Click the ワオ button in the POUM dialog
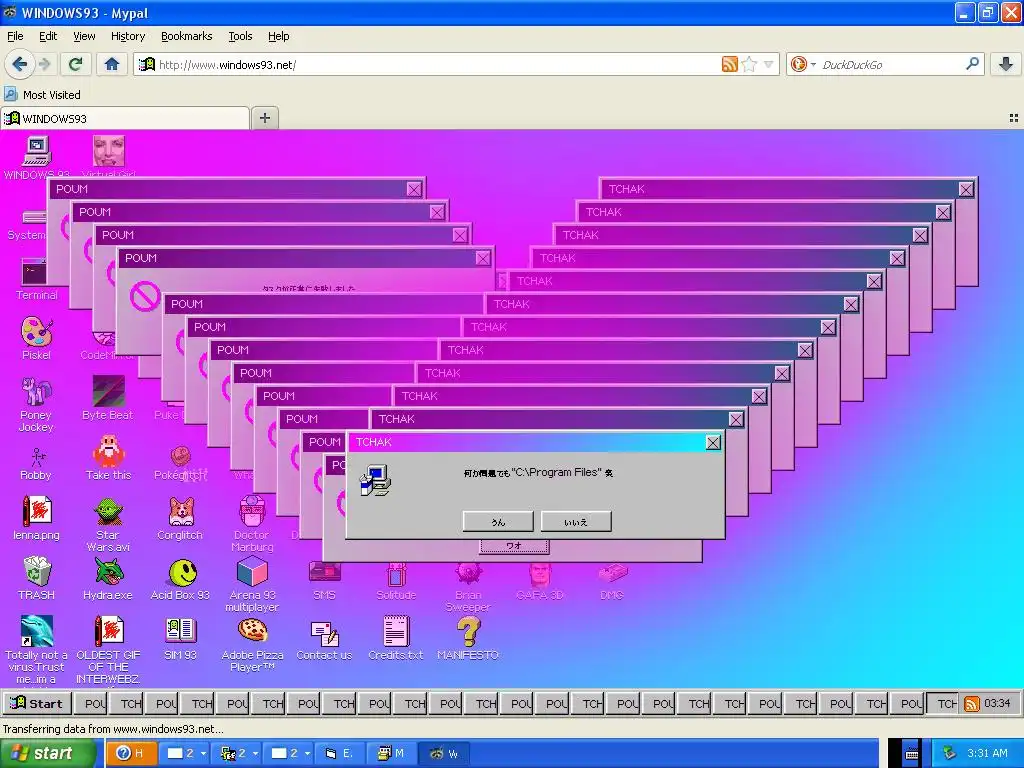 pyautogui.click(x=514, y=546)
